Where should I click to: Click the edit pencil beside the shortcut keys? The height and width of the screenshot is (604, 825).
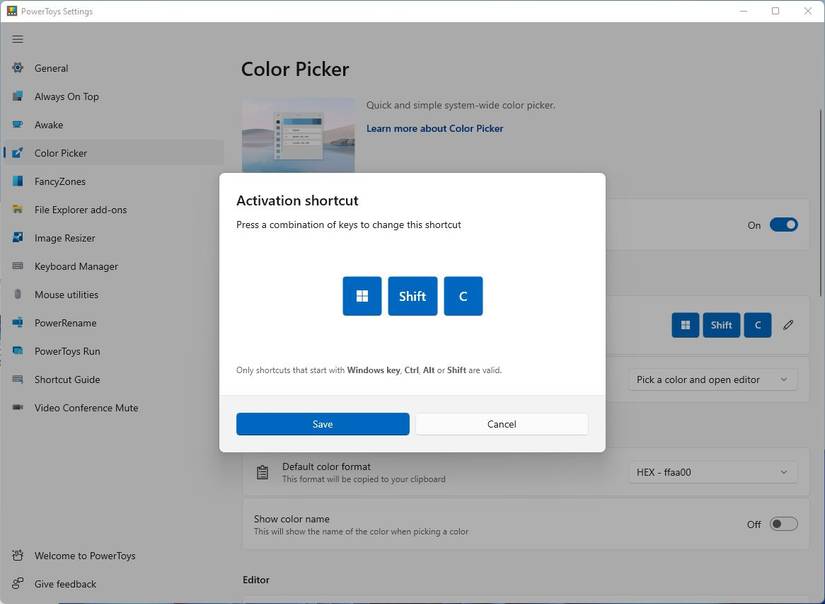tap(788, 325)
